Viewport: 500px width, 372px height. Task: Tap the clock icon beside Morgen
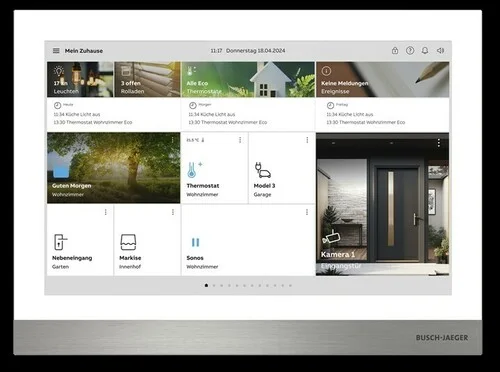pos(193,105)
